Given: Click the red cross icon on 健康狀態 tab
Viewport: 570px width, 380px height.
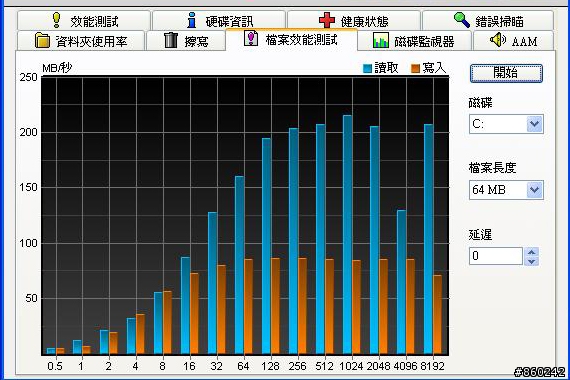Looking at the screenshot, I should 327,20.
